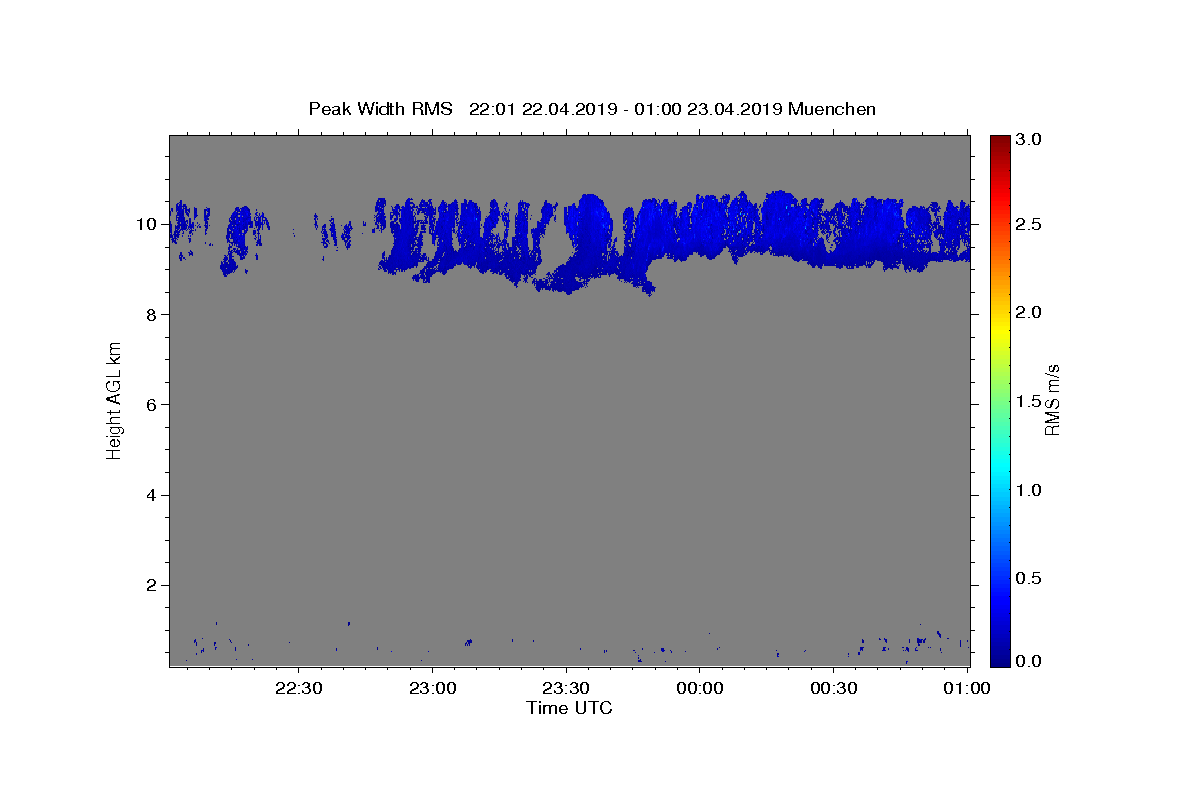Click the plot title 'Peak Width RMS'
Viewport: 1200px width, 800px height.
pyautogui.click(x=380, y=109)
